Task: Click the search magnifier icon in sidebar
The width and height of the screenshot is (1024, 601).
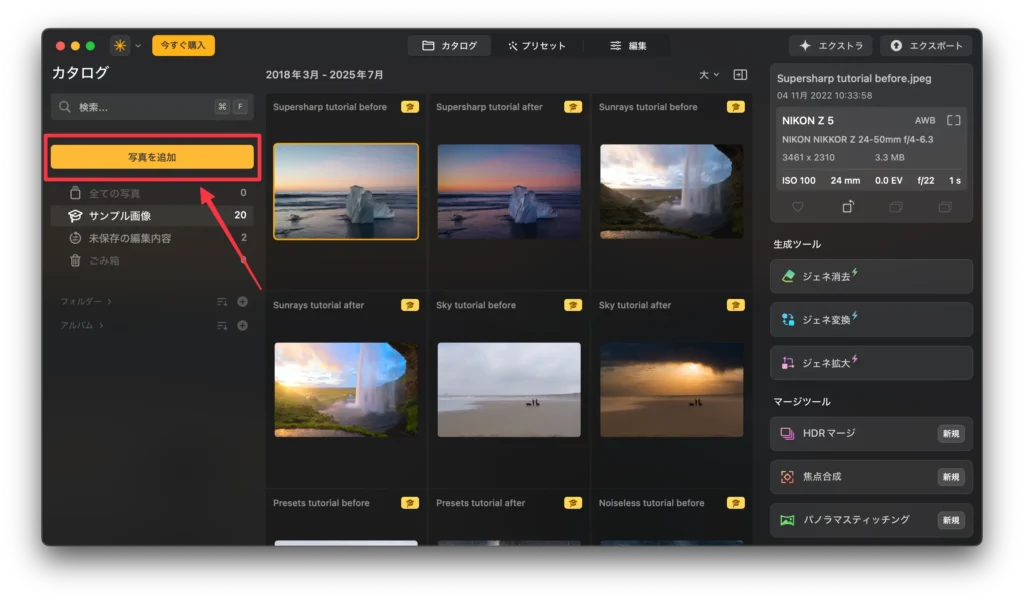Action: pyautogui.click(x=63, y=104)
